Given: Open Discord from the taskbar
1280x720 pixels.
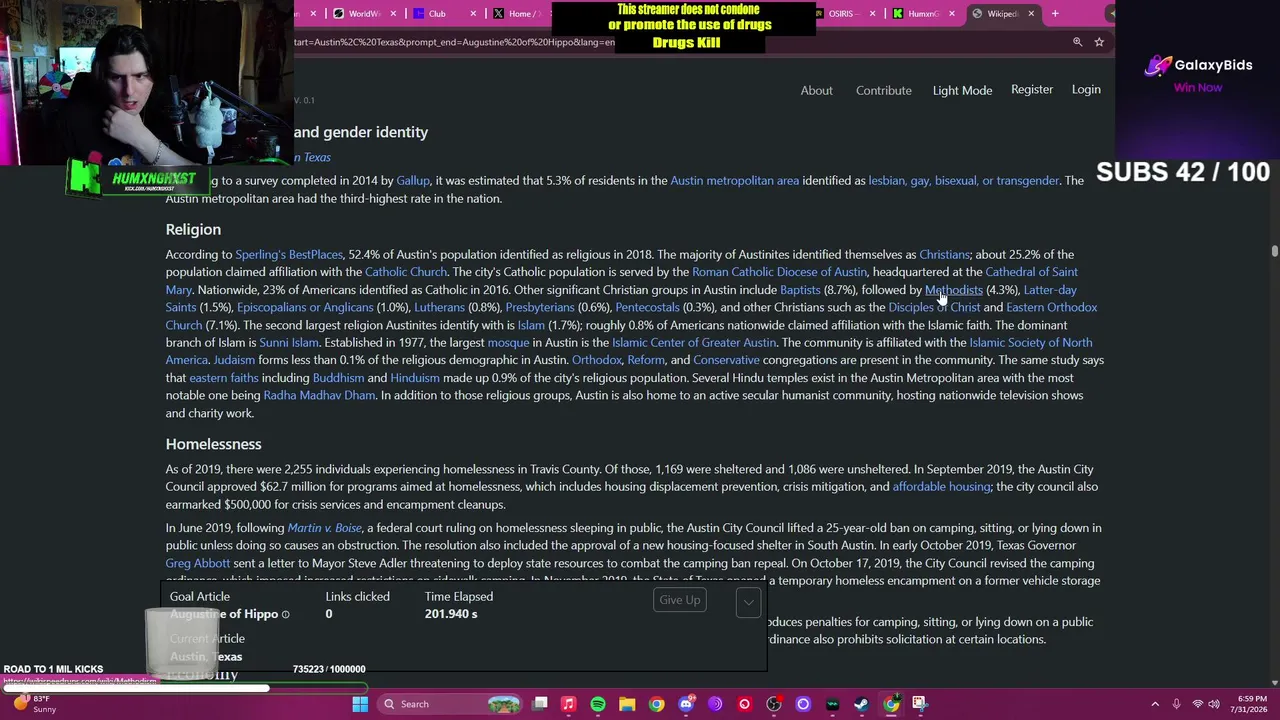Looking at the screenshot, I should [x=686, y=704].
